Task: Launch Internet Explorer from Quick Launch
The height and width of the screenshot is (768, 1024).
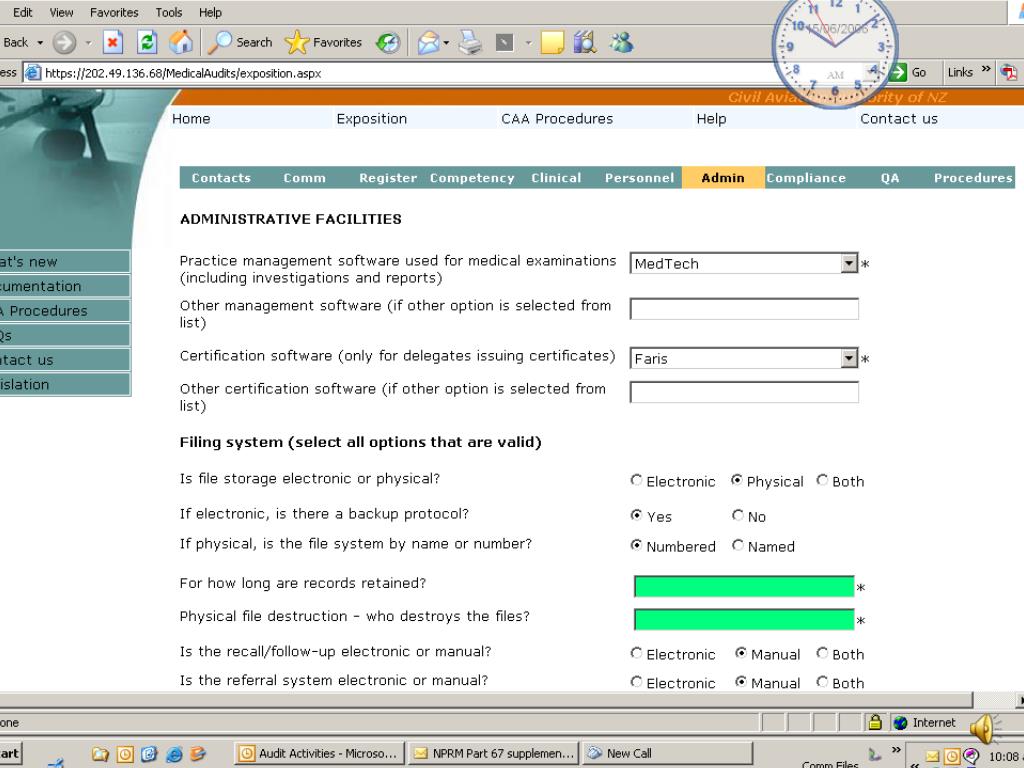Action: 174,754
